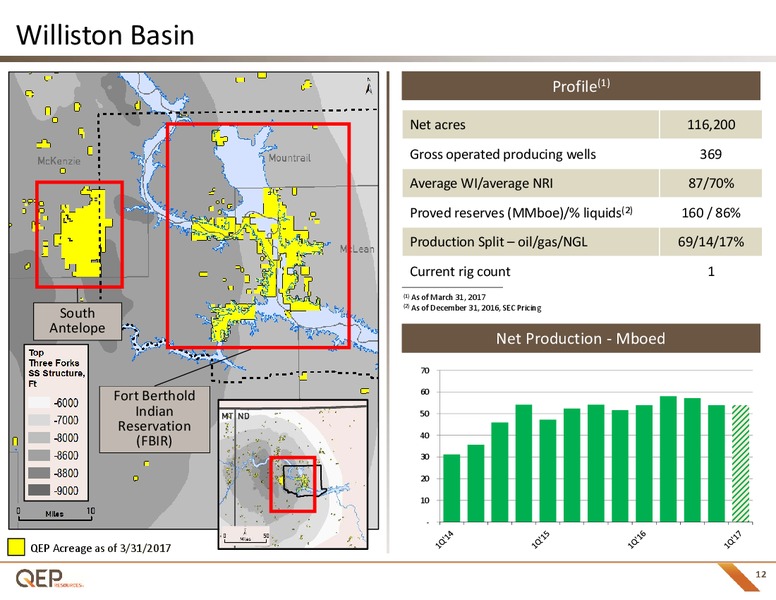776x600 pixels.
Task: Click the page number 12
Action: point(761,574)
